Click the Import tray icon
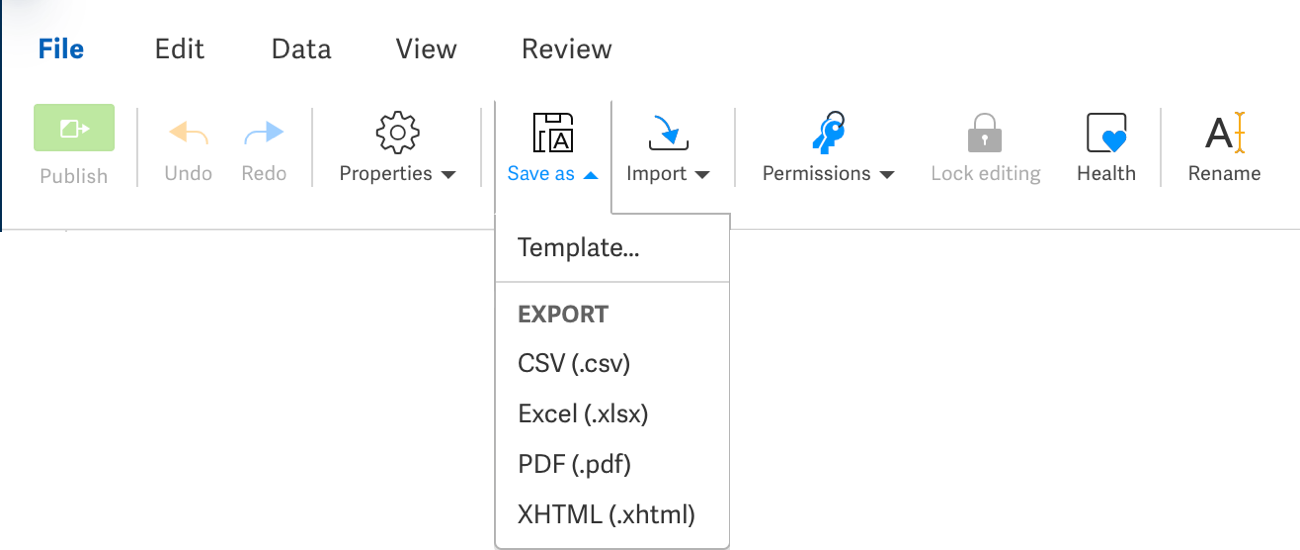This screenshot has height=550, width=1300. [668, 133]
